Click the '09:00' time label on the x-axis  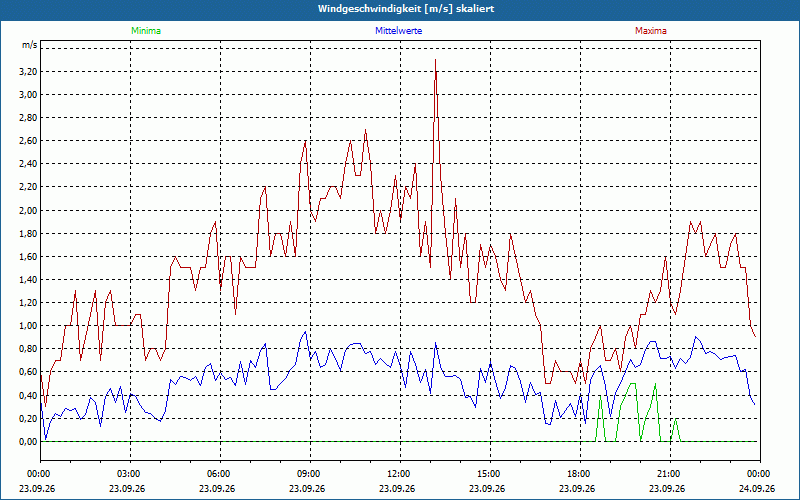pyautogui.click(x=310, y=474)
